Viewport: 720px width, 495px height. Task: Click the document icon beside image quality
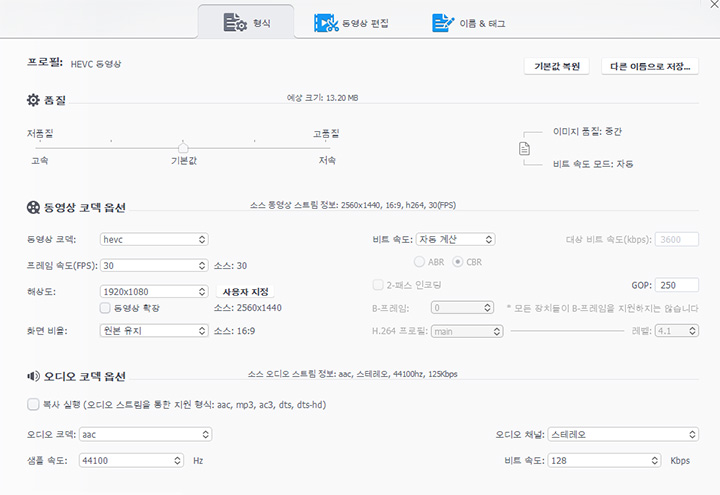524,148
